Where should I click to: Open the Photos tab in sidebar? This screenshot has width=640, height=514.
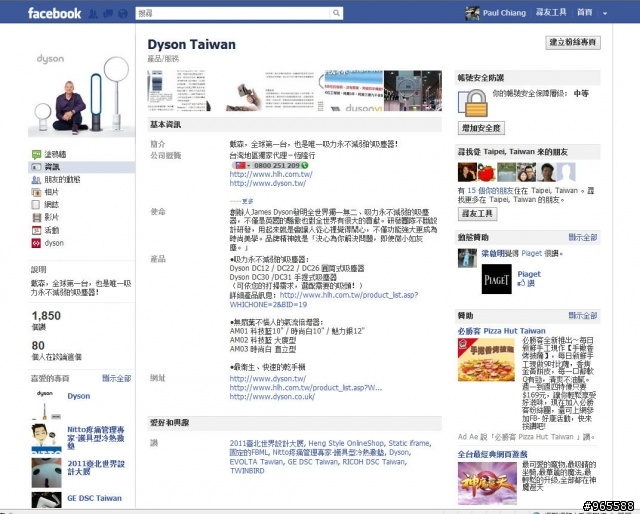pos(82,192)
